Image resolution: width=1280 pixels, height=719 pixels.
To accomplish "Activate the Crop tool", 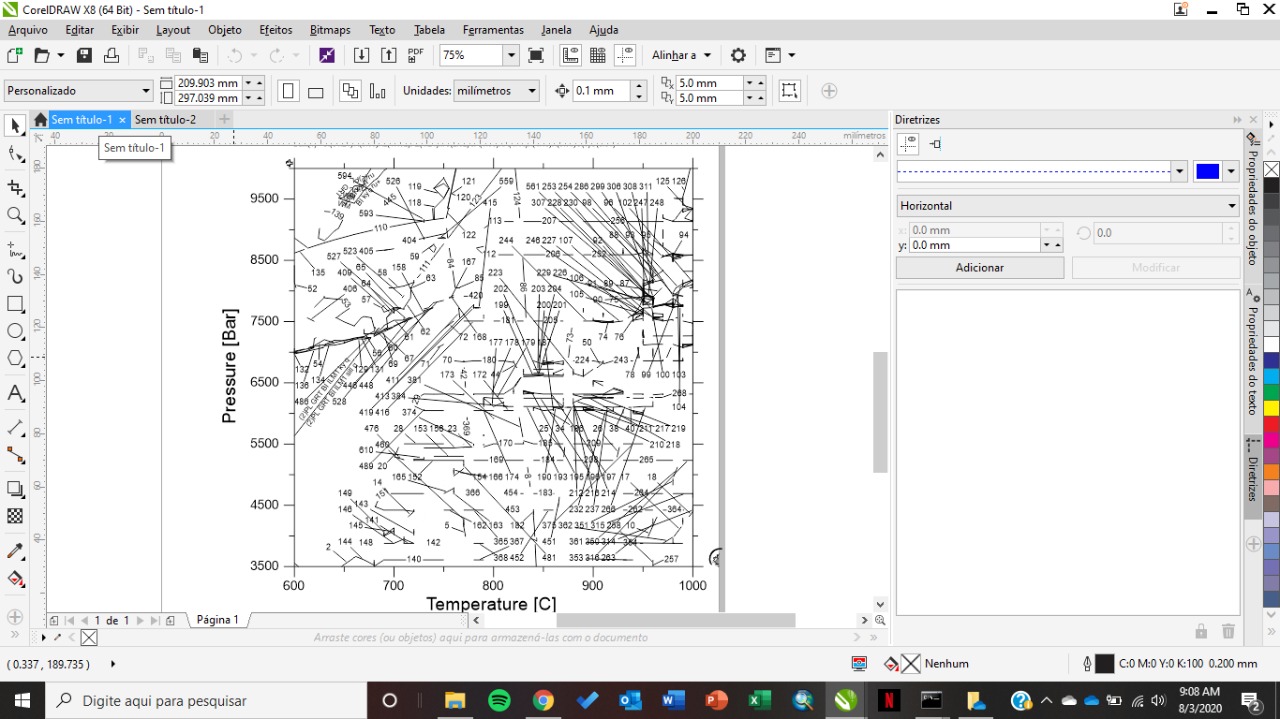I will pyautogui.click(x=15, y=188).
